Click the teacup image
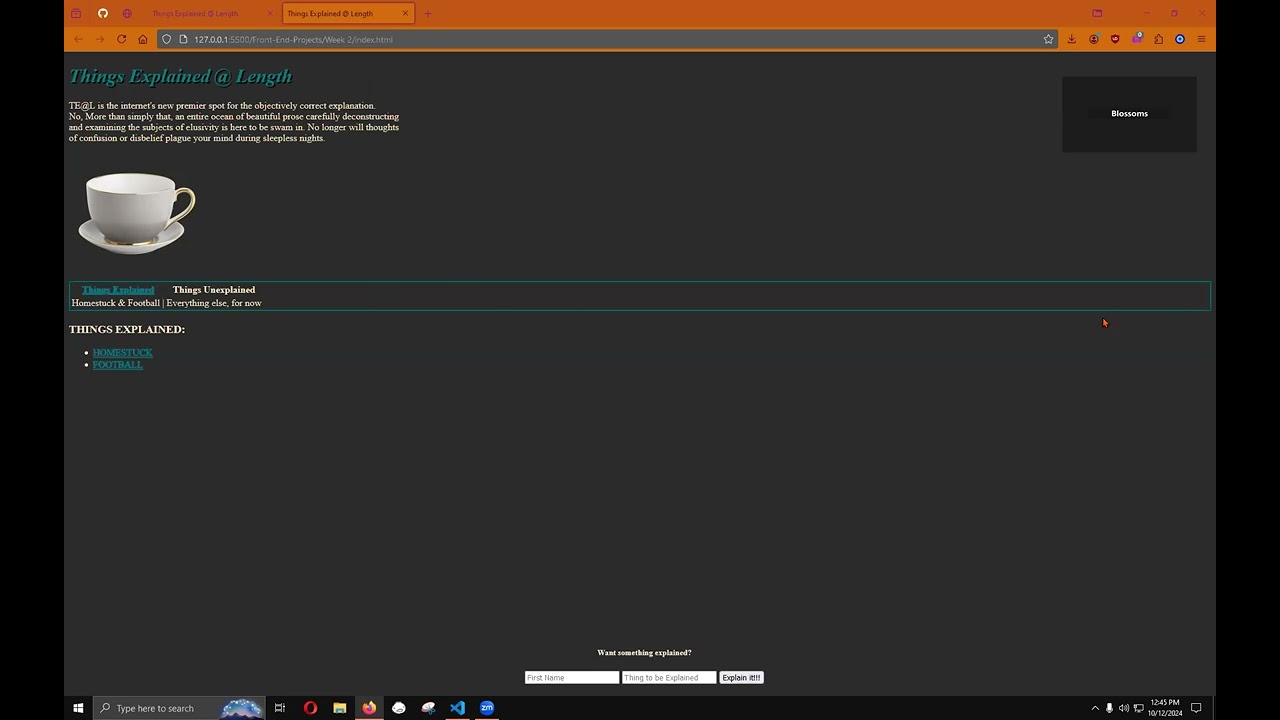Screen dimensions: 1280x720 pyautogui.click(x=137, y=213)
